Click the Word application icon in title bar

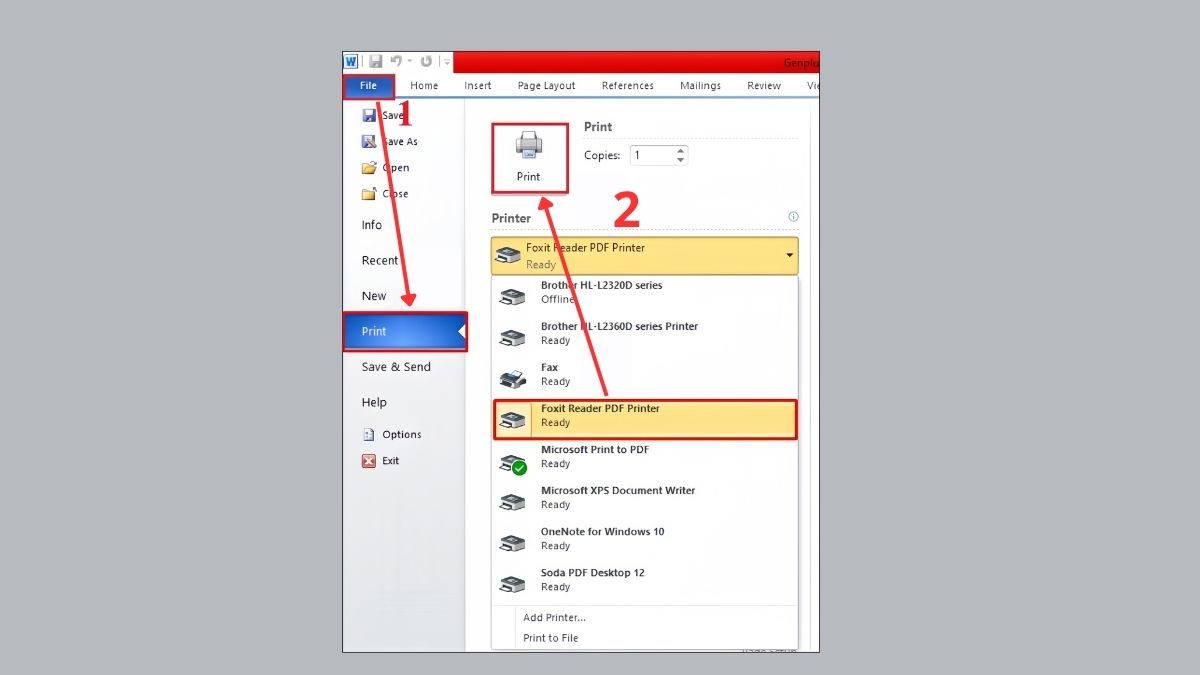point(351,61)
